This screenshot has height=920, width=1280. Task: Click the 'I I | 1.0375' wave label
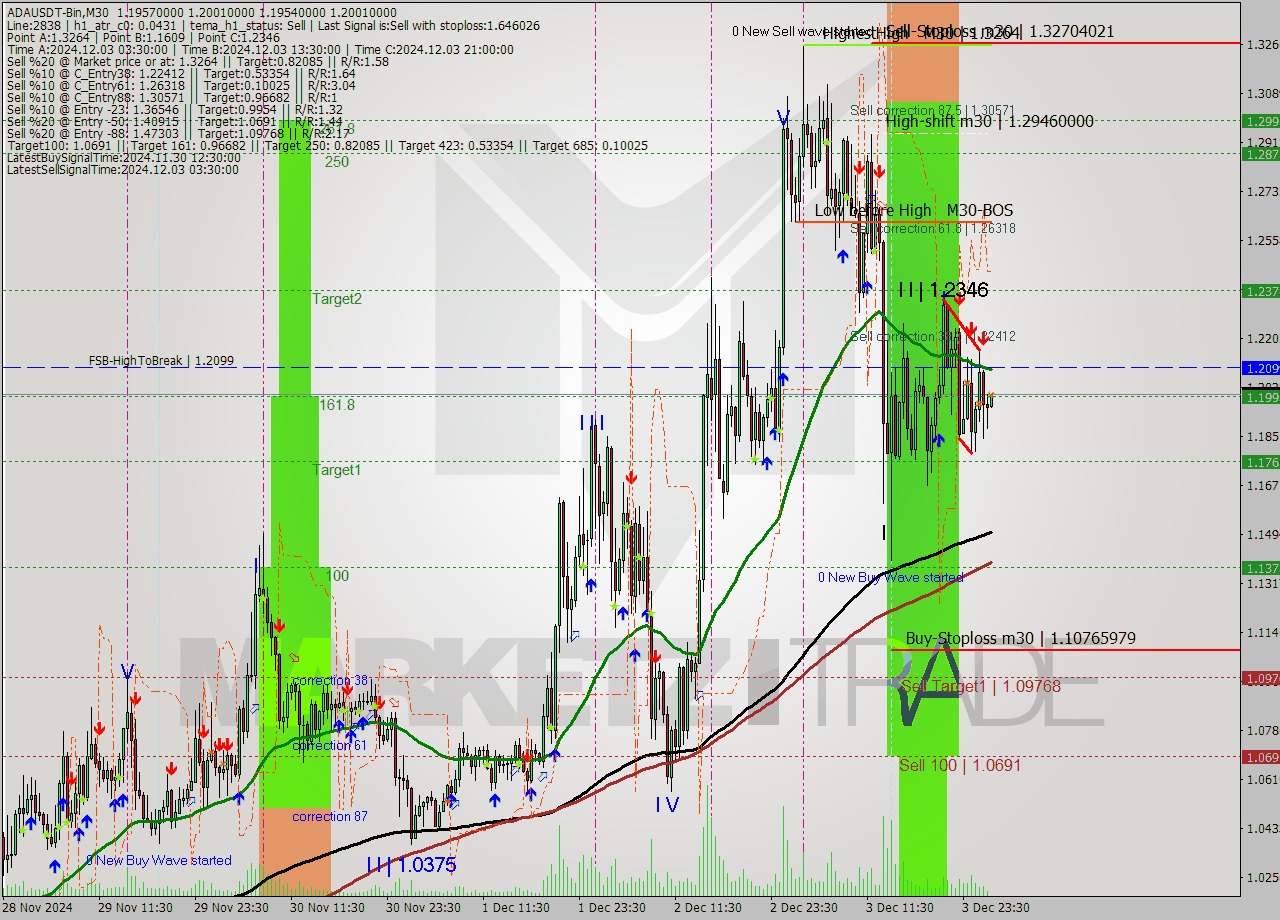(x=411, y=865)
